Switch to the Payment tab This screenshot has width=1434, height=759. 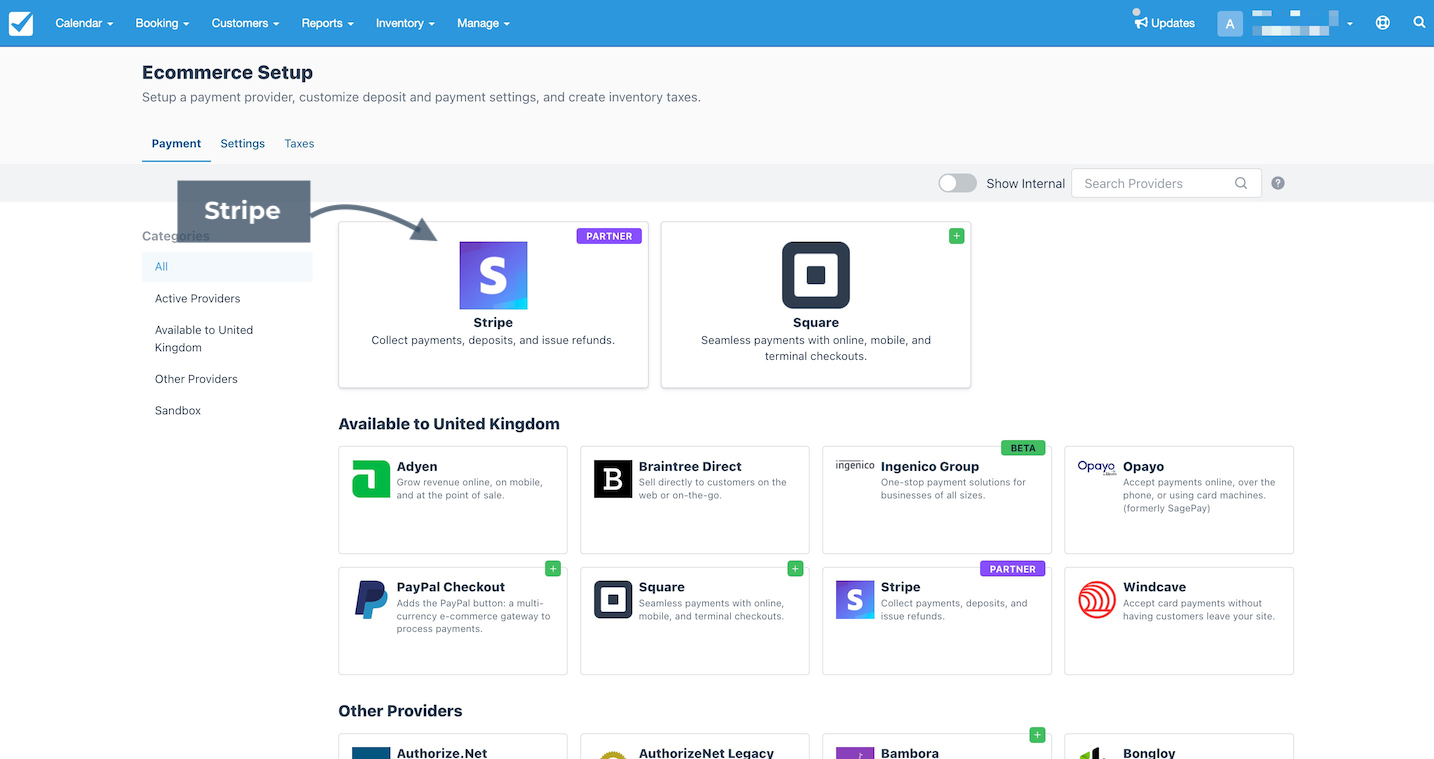tap(176, 144)
